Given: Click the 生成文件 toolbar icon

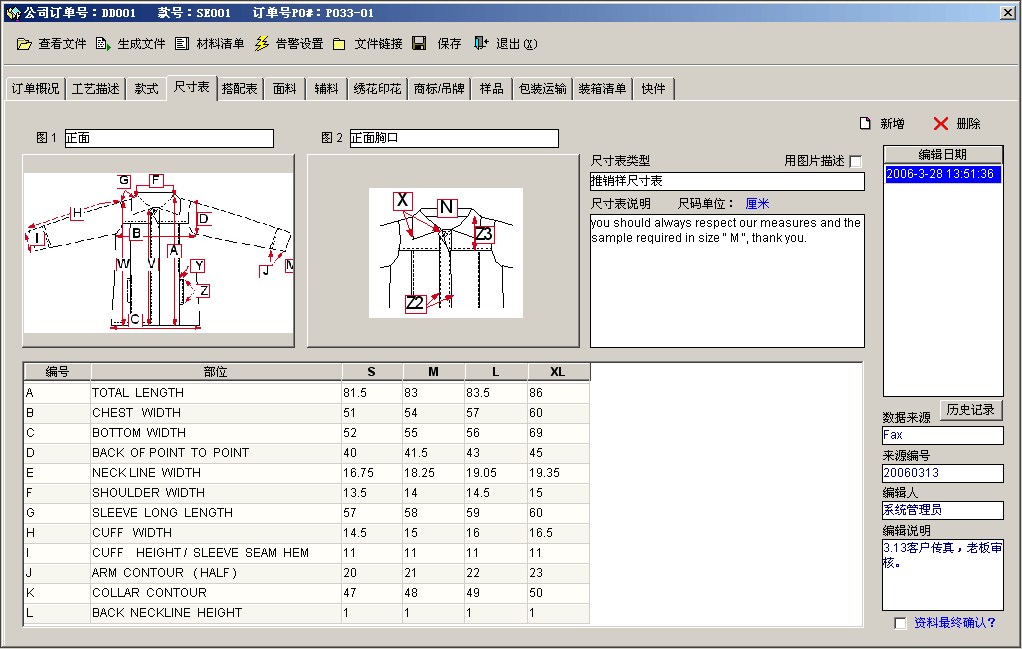Looking at the screenshot, I should (x=103, y=44).
